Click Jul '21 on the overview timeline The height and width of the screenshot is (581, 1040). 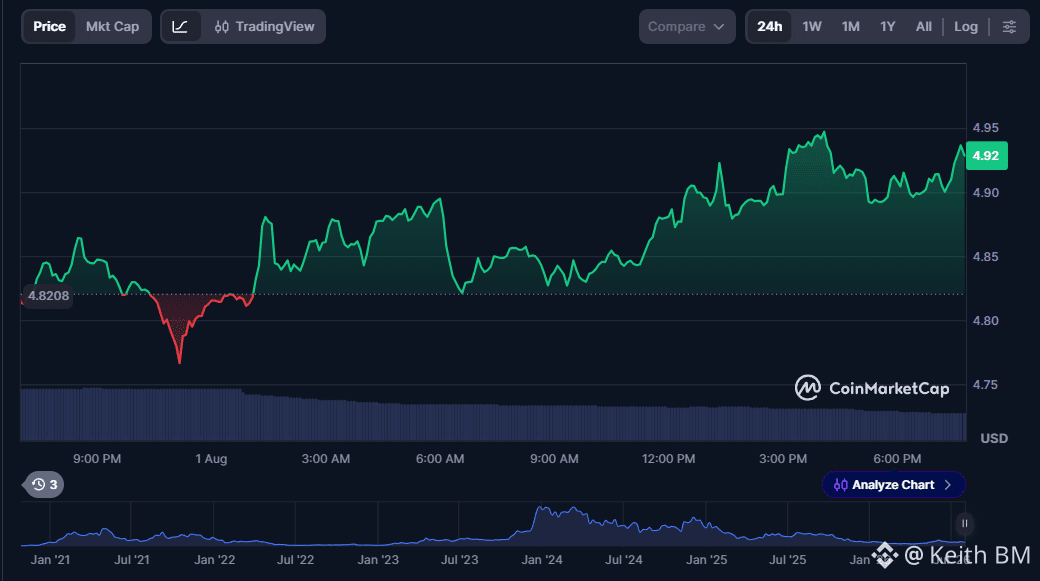(131, 560)
